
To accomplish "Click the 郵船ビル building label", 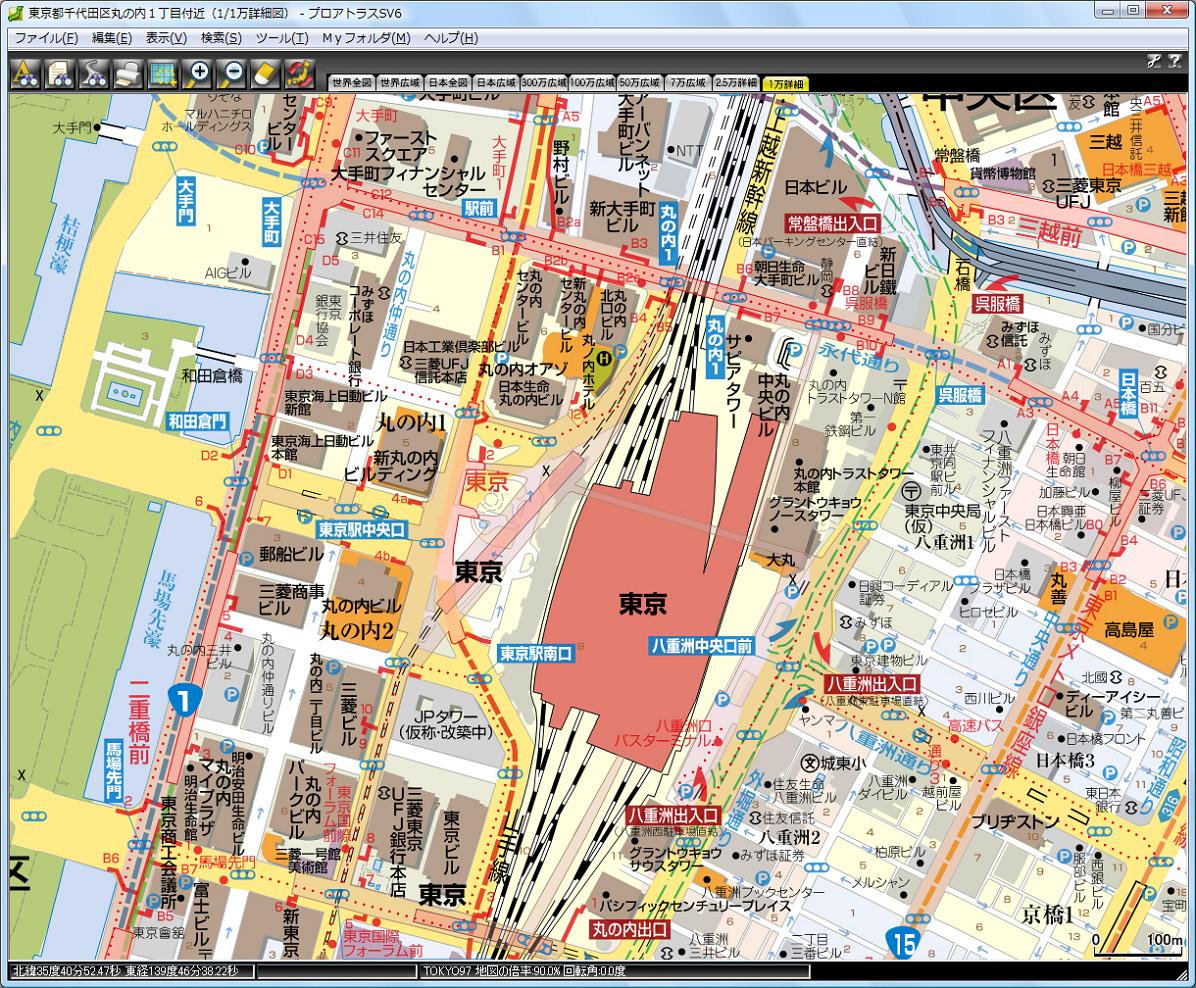I will pos(291,555).
